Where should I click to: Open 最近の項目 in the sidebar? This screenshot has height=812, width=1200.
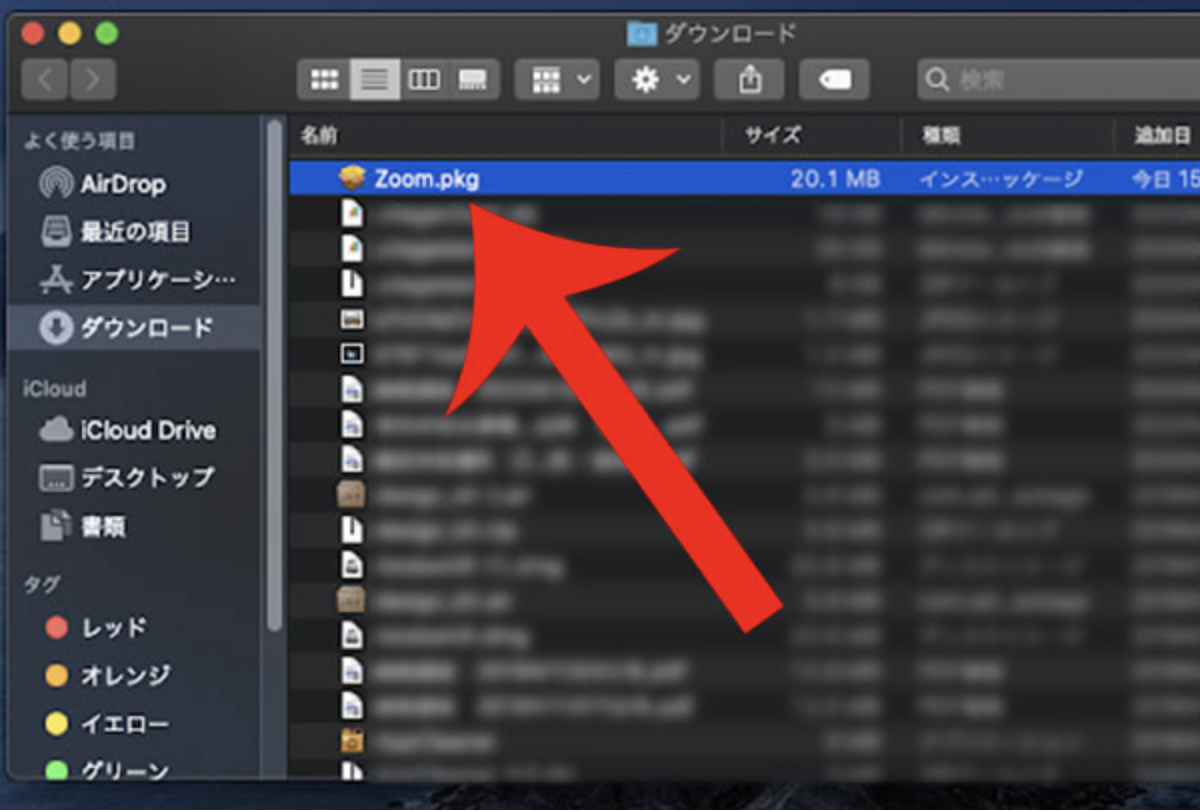click(x=134, y=232)
